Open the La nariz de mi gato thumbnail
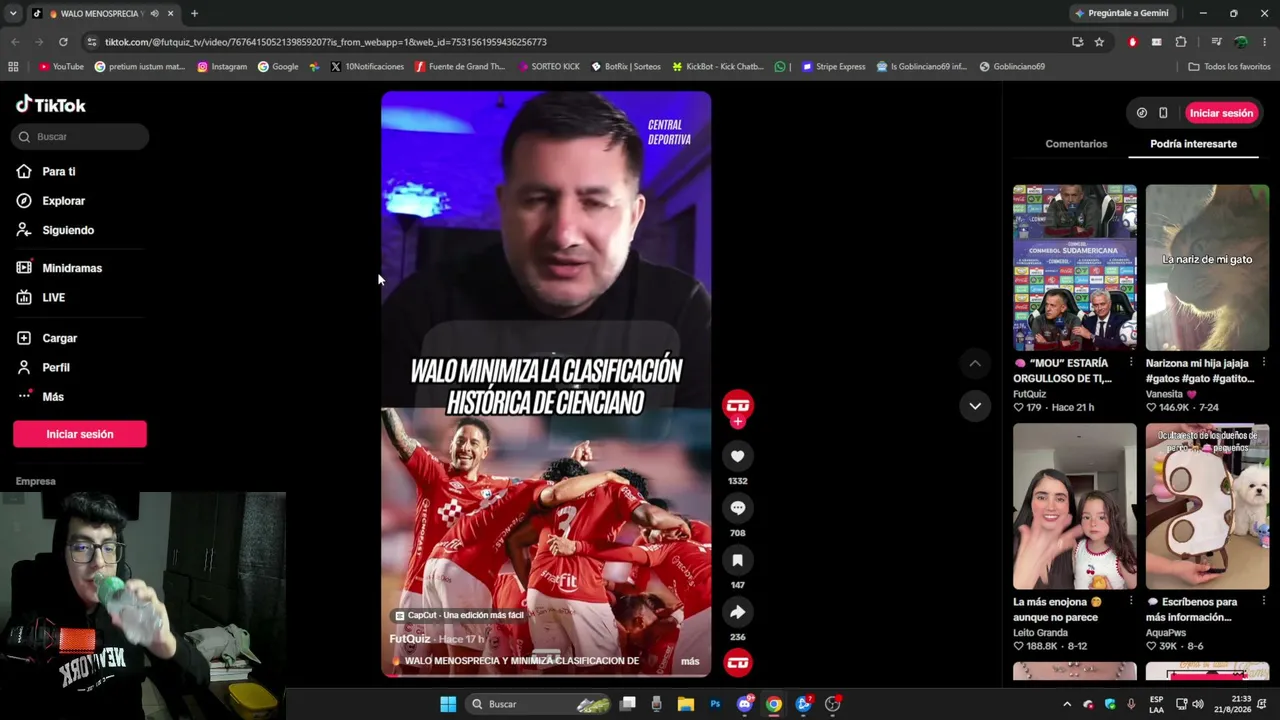The height and width of the screenshot is (720, 1280). (1207, 267)
